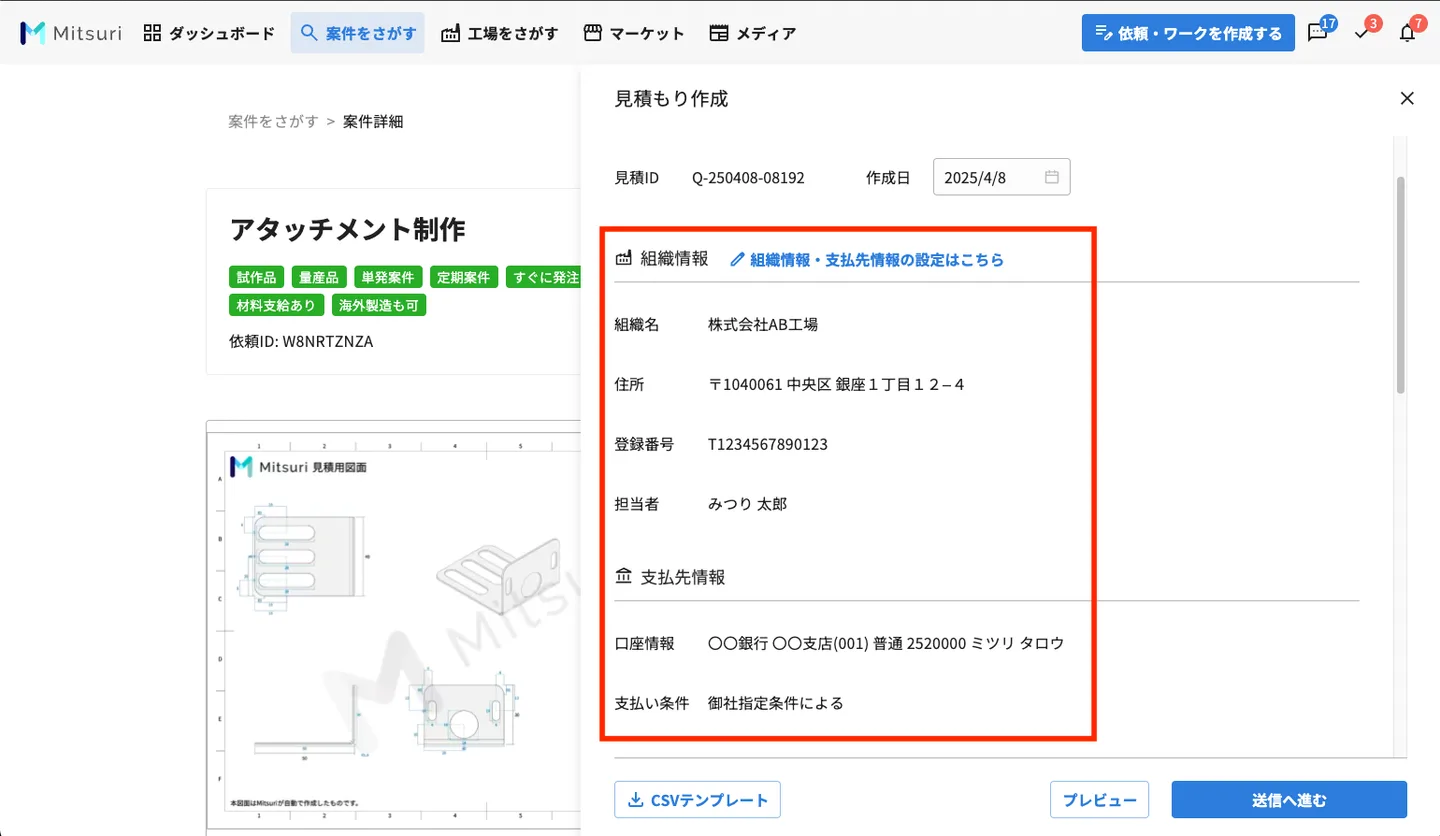Go to 工場をさがす in navigation

pyautogui.click(x=499, y=33)
